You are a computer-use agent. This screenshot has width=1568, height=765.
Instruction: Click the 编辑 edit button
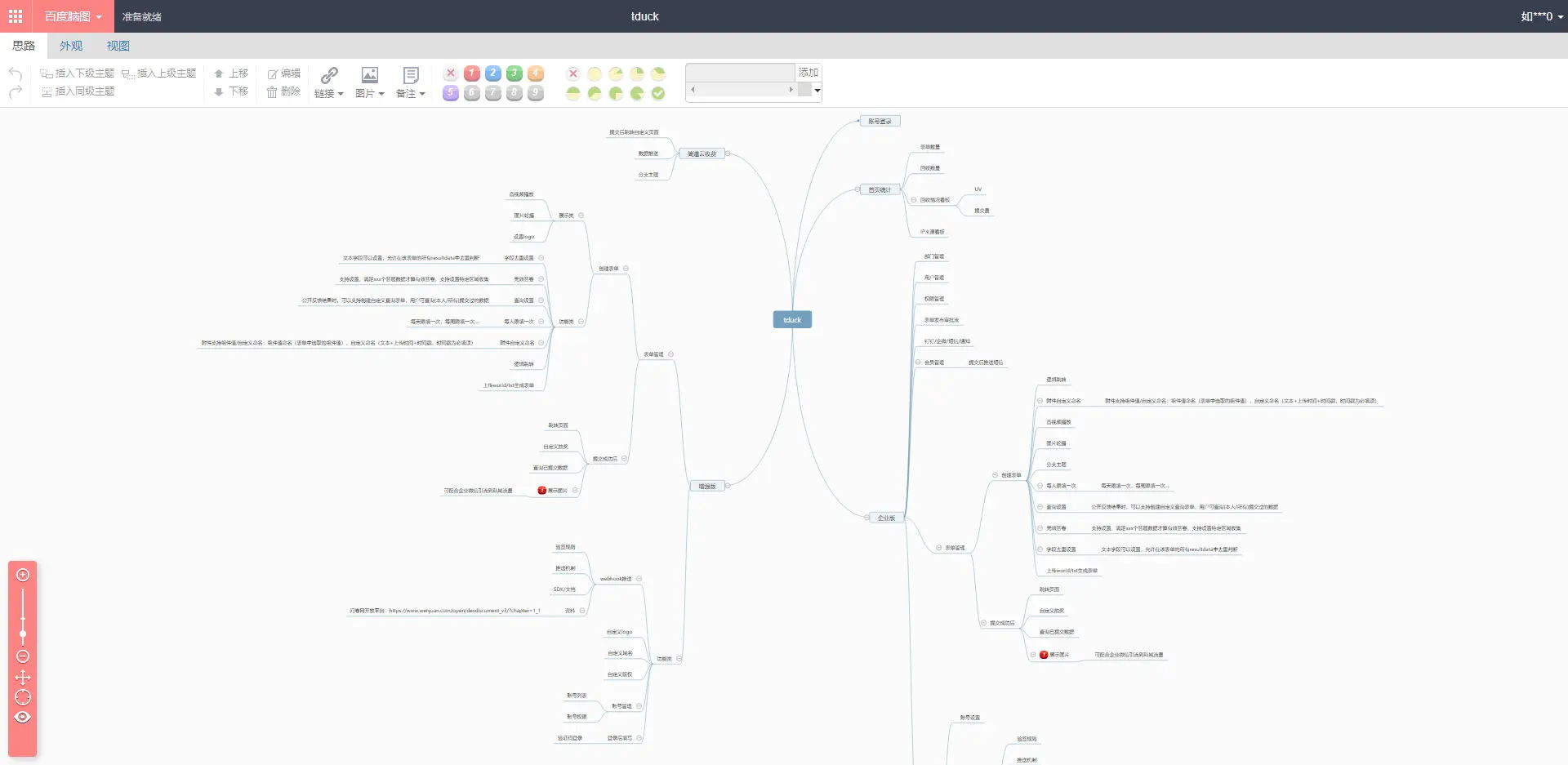(284, 73)
